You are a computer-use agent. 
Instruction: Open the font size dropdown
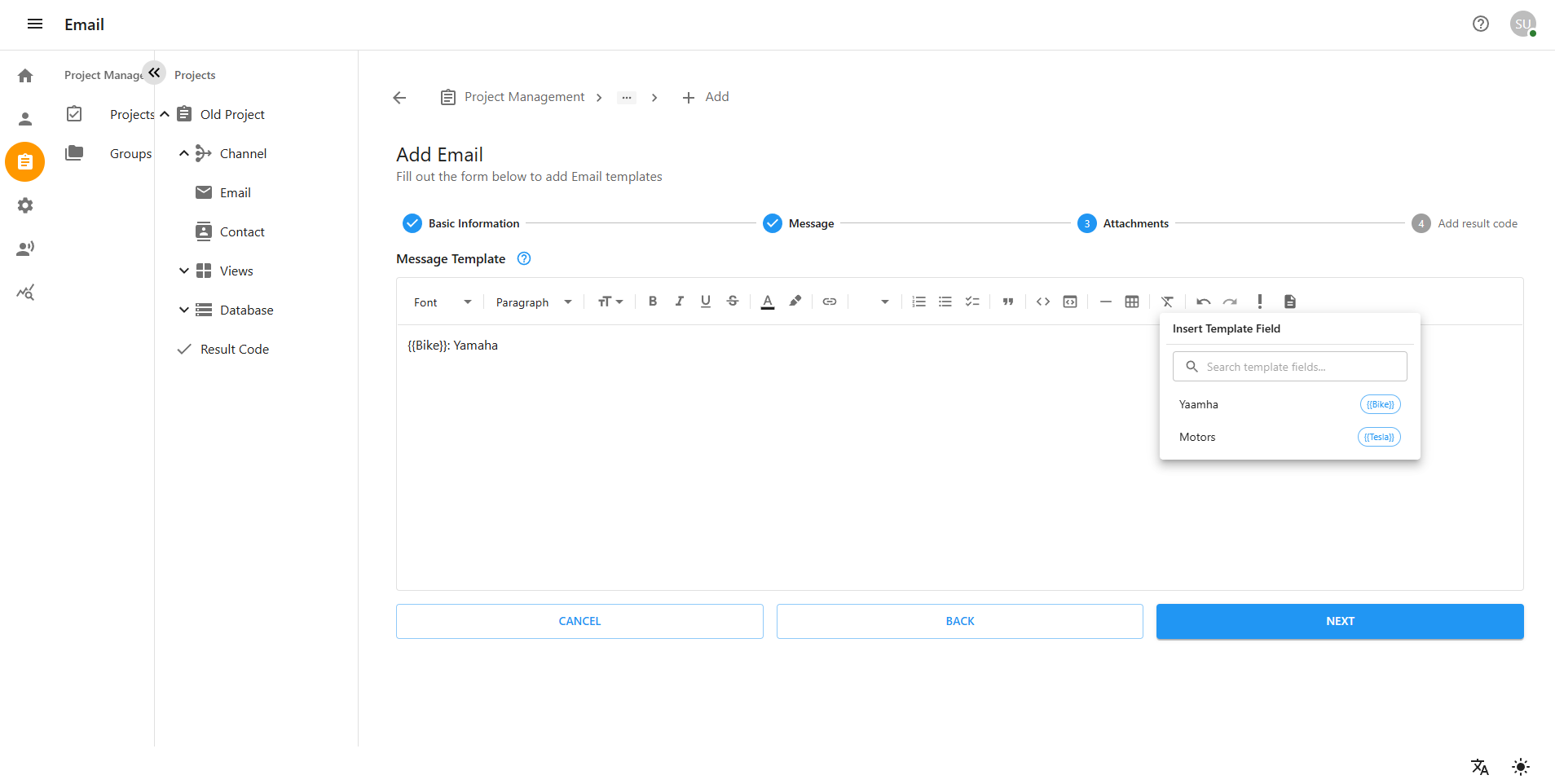click(610, 302)
